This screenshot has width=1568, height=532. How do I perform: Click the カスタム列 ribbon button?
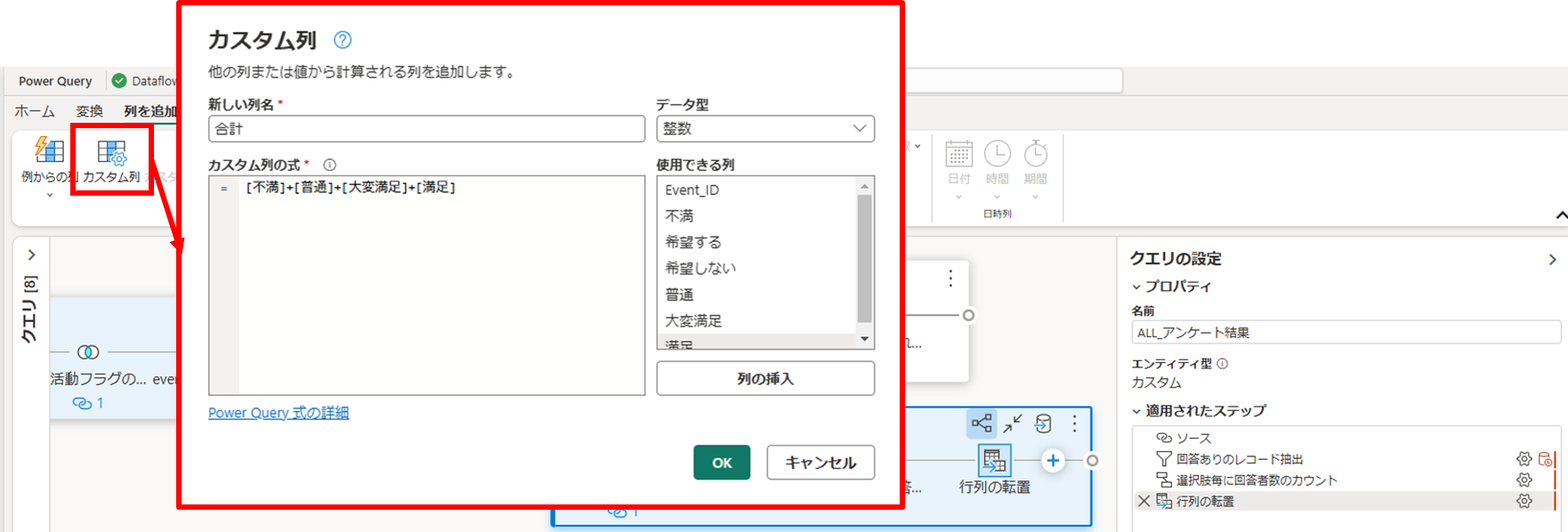[111, 160]
